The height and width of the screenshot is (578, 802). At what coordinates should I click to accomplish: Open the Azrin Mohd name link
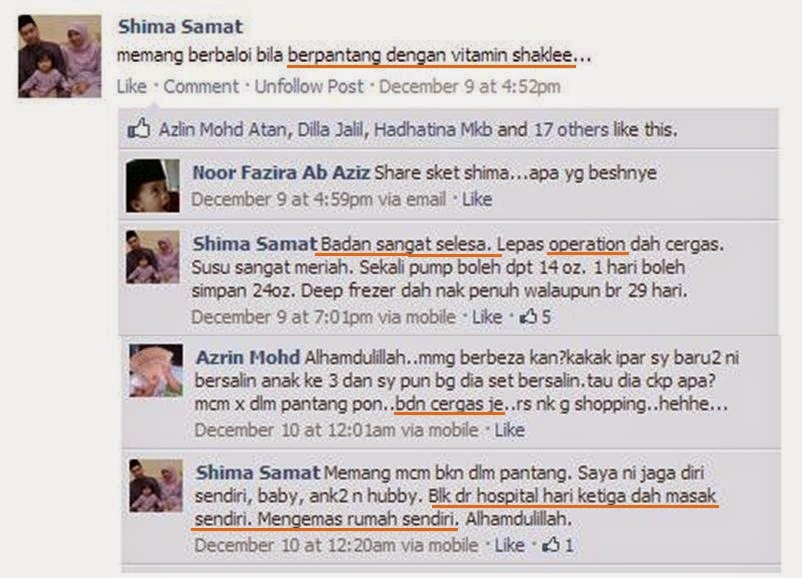[x=248, y=357]
